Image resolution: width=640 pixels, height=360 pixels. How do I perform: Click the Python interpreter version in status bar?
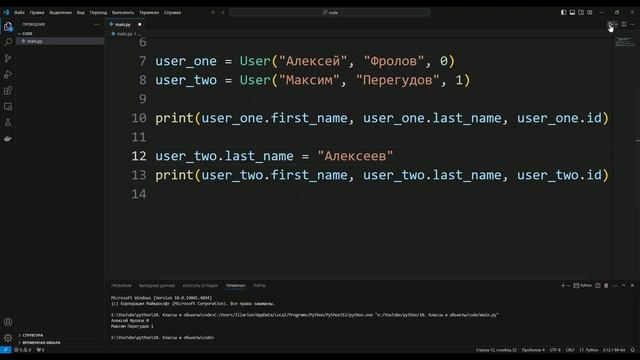pyautogui.click(x=614, y=350)
